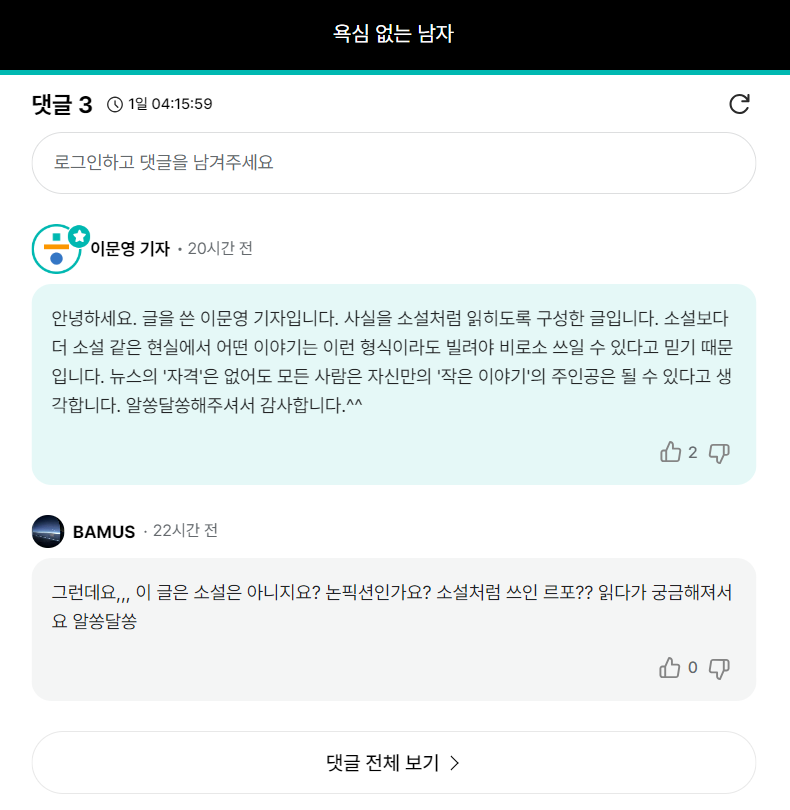Dislike 이문영 기자's comment
790x810 pixels.
pyautogui.click(x=719, y=453)
